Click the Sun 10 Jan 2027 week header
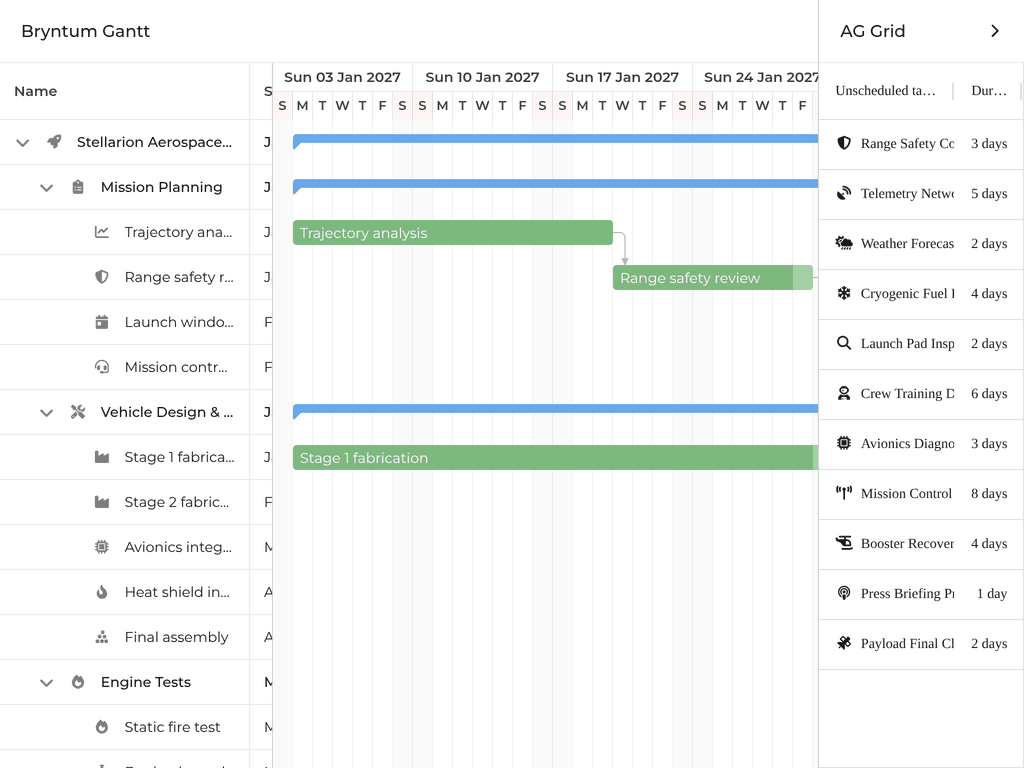1024x768 pixels. coord(482,77)
